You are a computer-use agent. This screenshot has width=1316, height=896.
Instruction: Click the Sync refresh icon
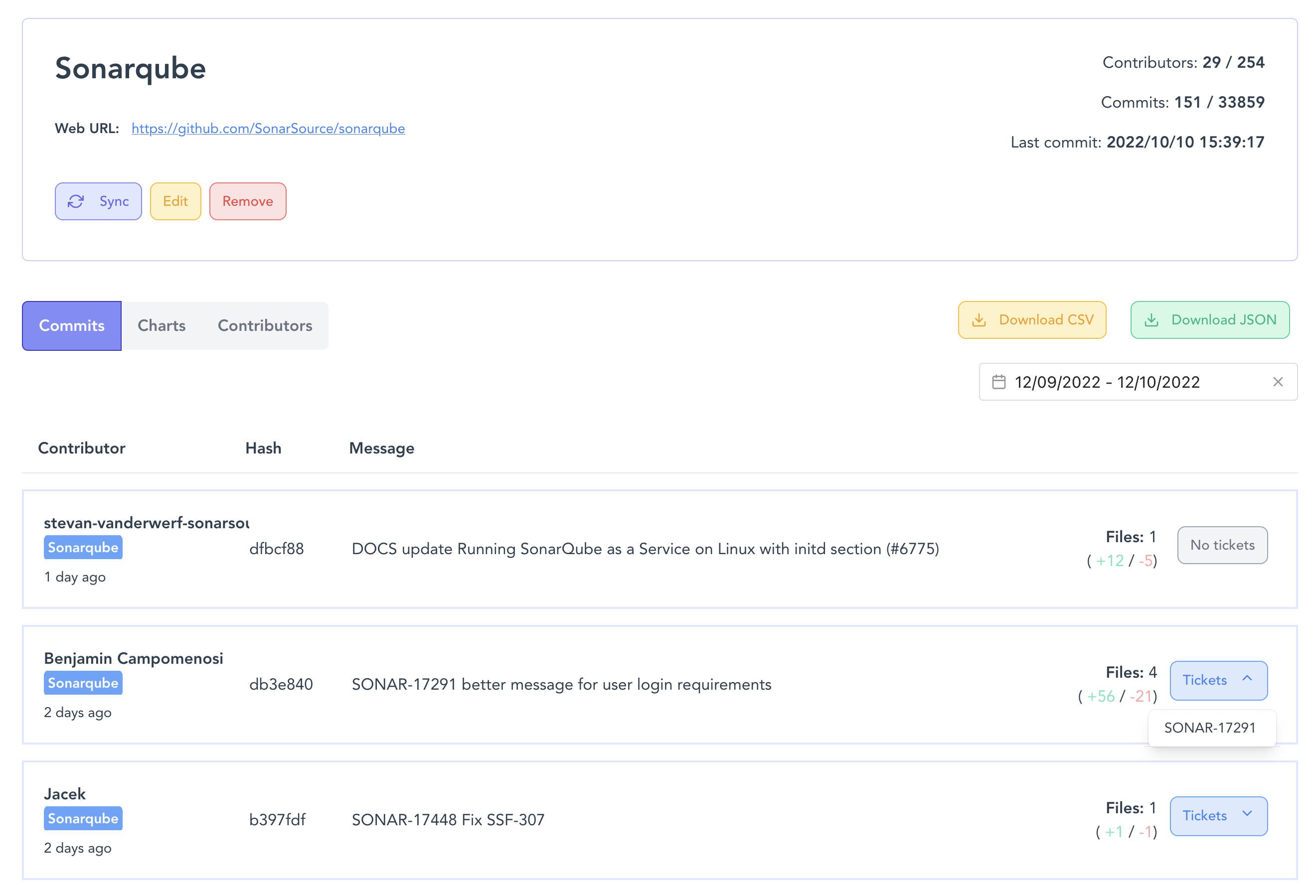(x=76, y=201)
